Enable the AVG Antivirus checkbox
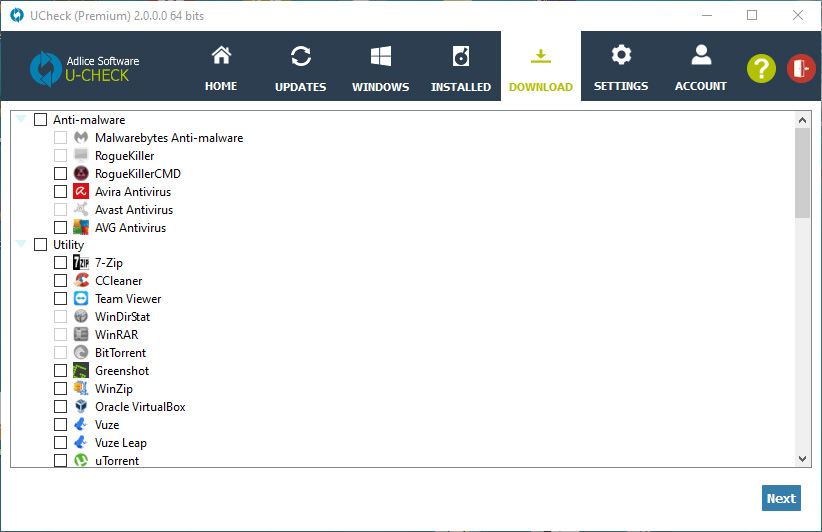The width and height of the screenshot is (822, 532). click(61, 228)
